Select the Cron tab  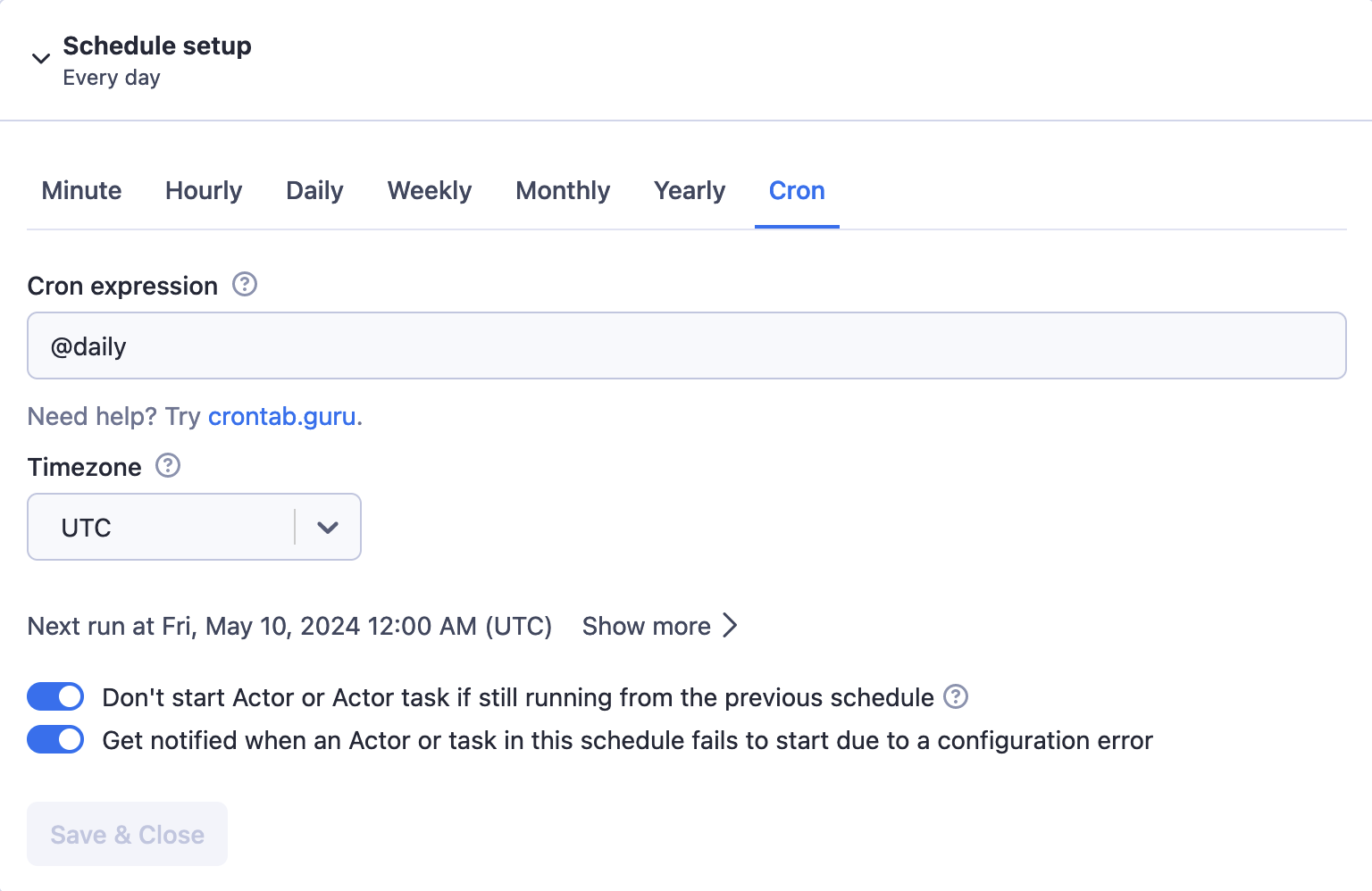point(797,191)
